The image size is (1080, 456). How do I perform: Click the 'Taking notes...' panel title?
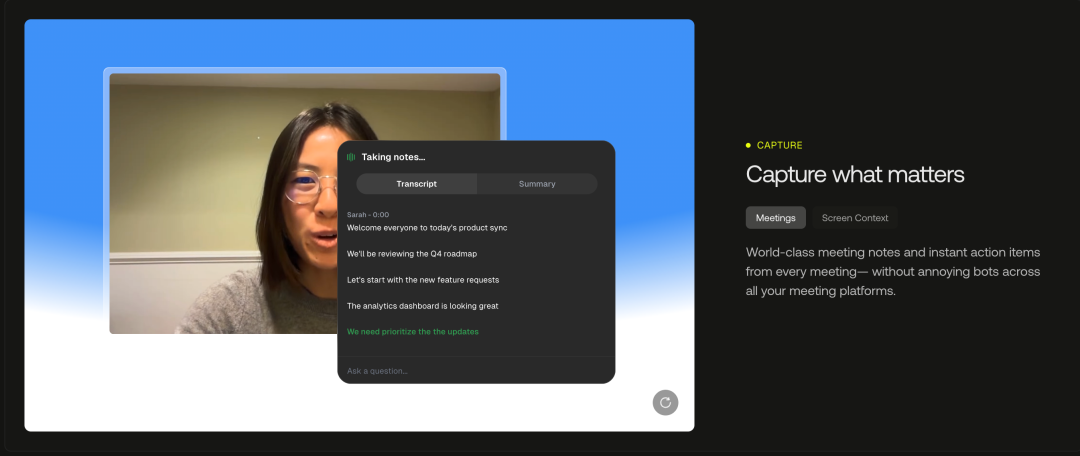click(x=393, y=157)
